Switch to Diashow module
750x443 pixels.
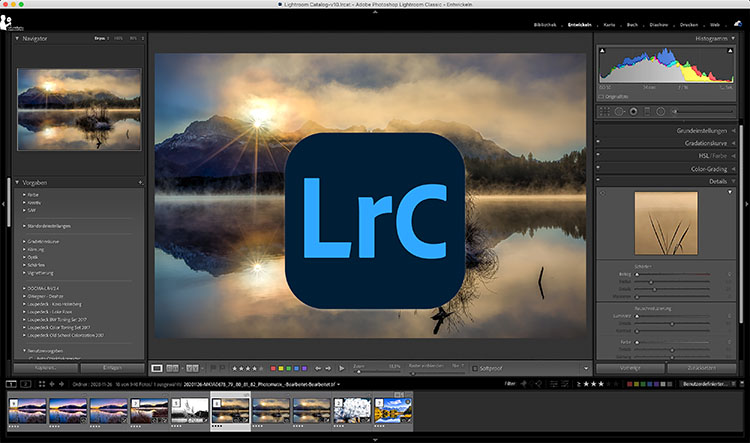point(659,25)
